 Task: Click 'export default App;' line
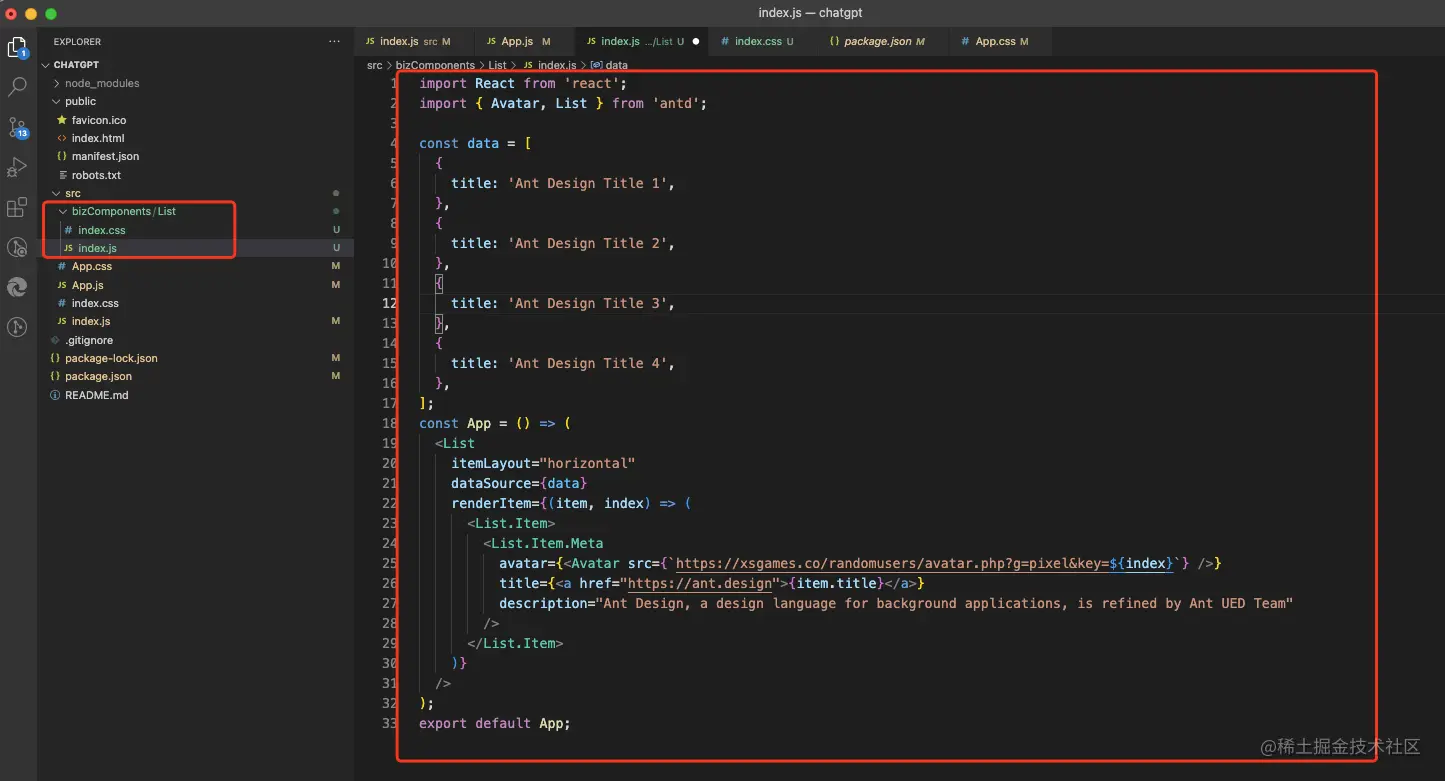tap(495, 723)
